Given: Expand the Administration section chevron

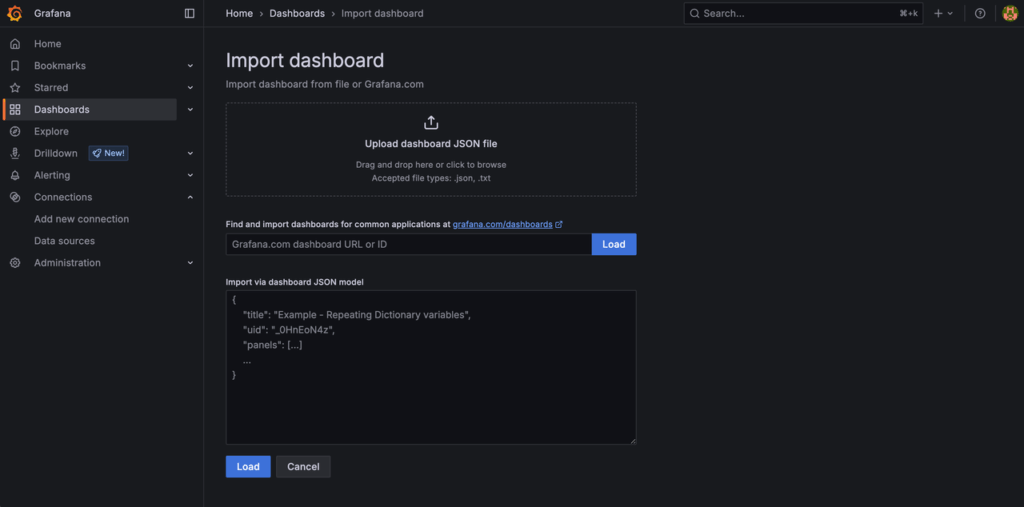Looking at the screenshot, I should pyautogui.click(x=190, y=263).
